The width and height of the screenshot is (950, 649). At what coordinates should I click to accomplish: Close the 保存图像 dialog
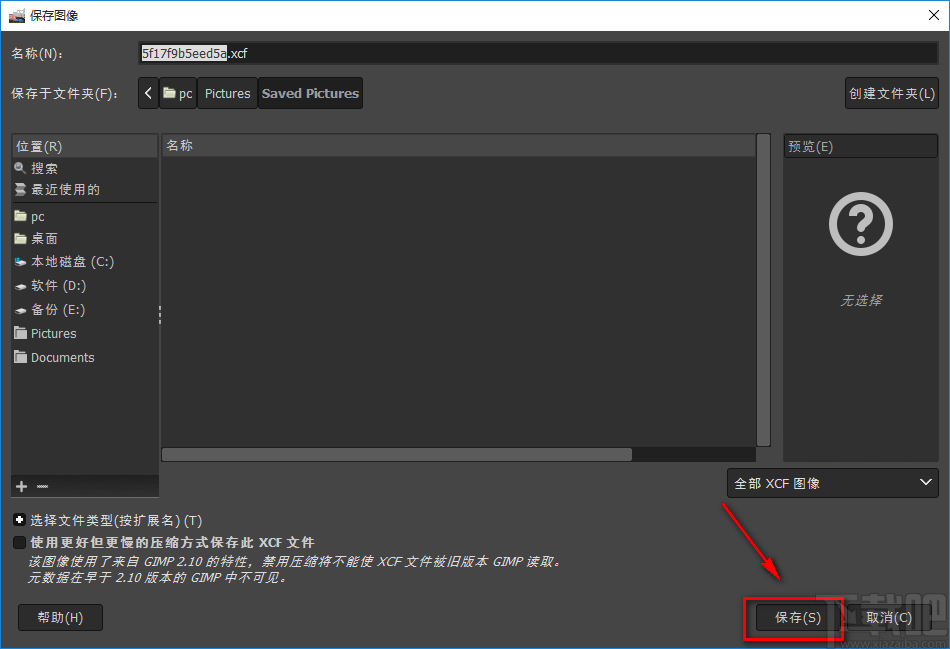pyautogui.click(x=934, y=15)
